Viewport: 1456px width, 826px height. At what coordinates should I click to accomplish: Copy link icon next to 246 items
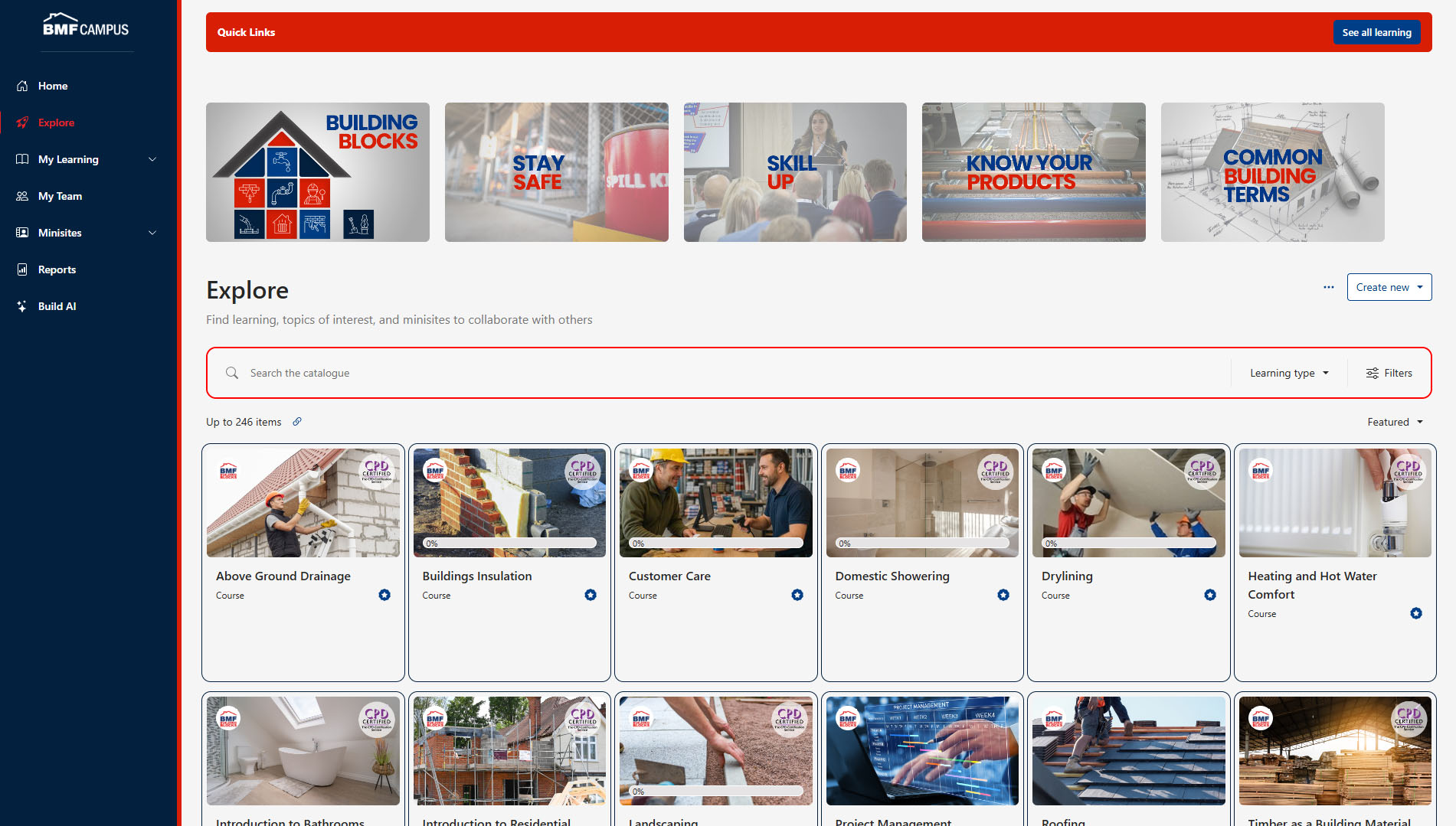(x=297, y=422)
